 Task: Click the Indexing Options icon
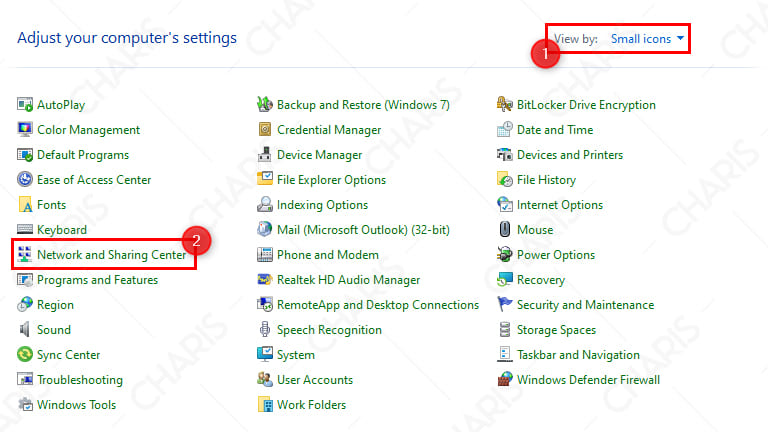pyautogui.click(x=265, y=204)
